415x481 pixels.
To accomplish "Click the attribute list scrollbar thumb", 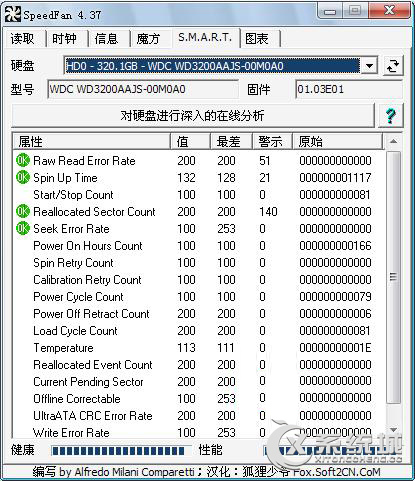I will tap(393, 277).
